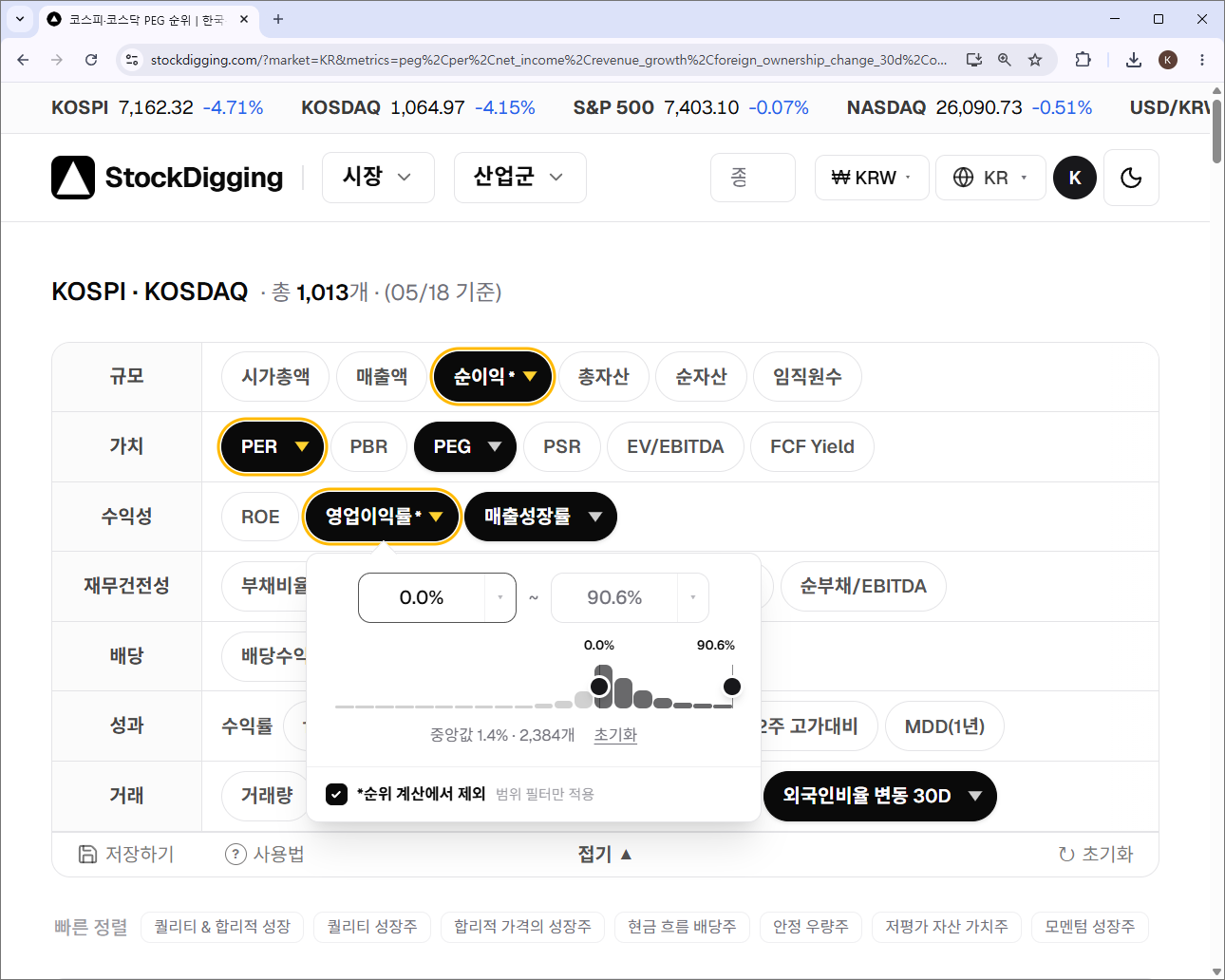Select the 퀄리티 & 합리적 성장 quick sort

222,927
